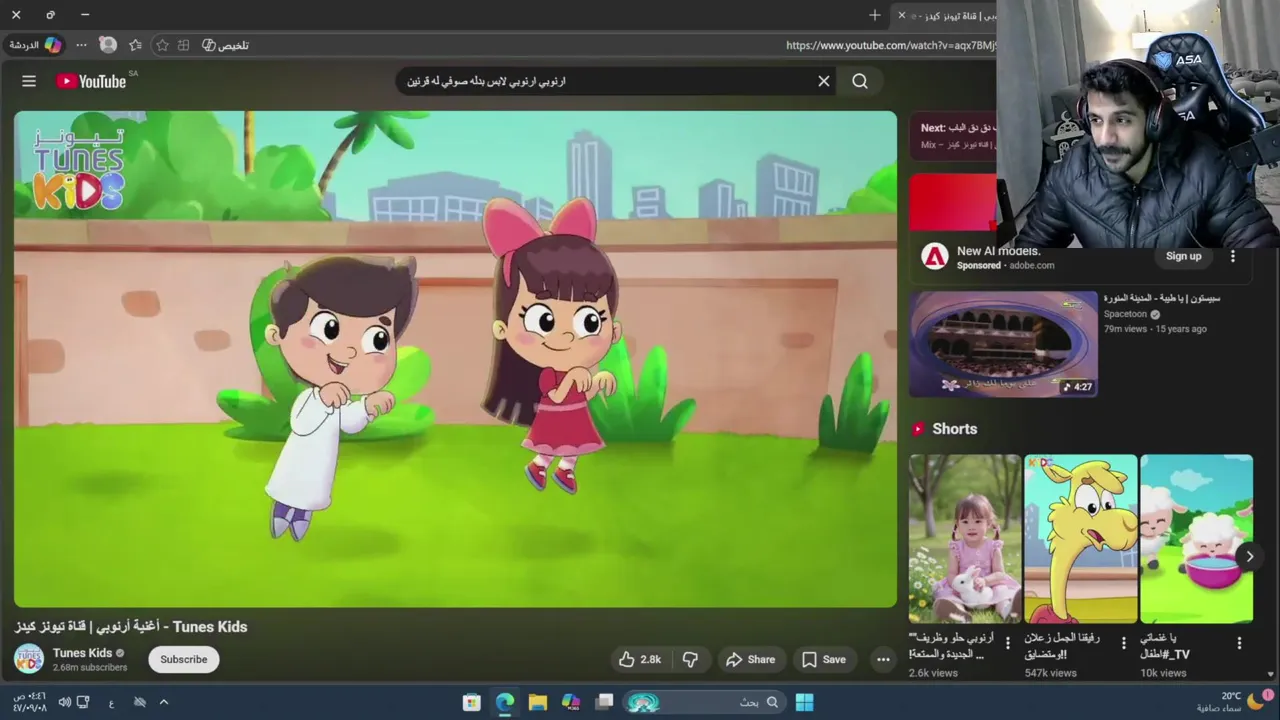
Task: Clear the YouTube search box text
Action: pos(824,81)
